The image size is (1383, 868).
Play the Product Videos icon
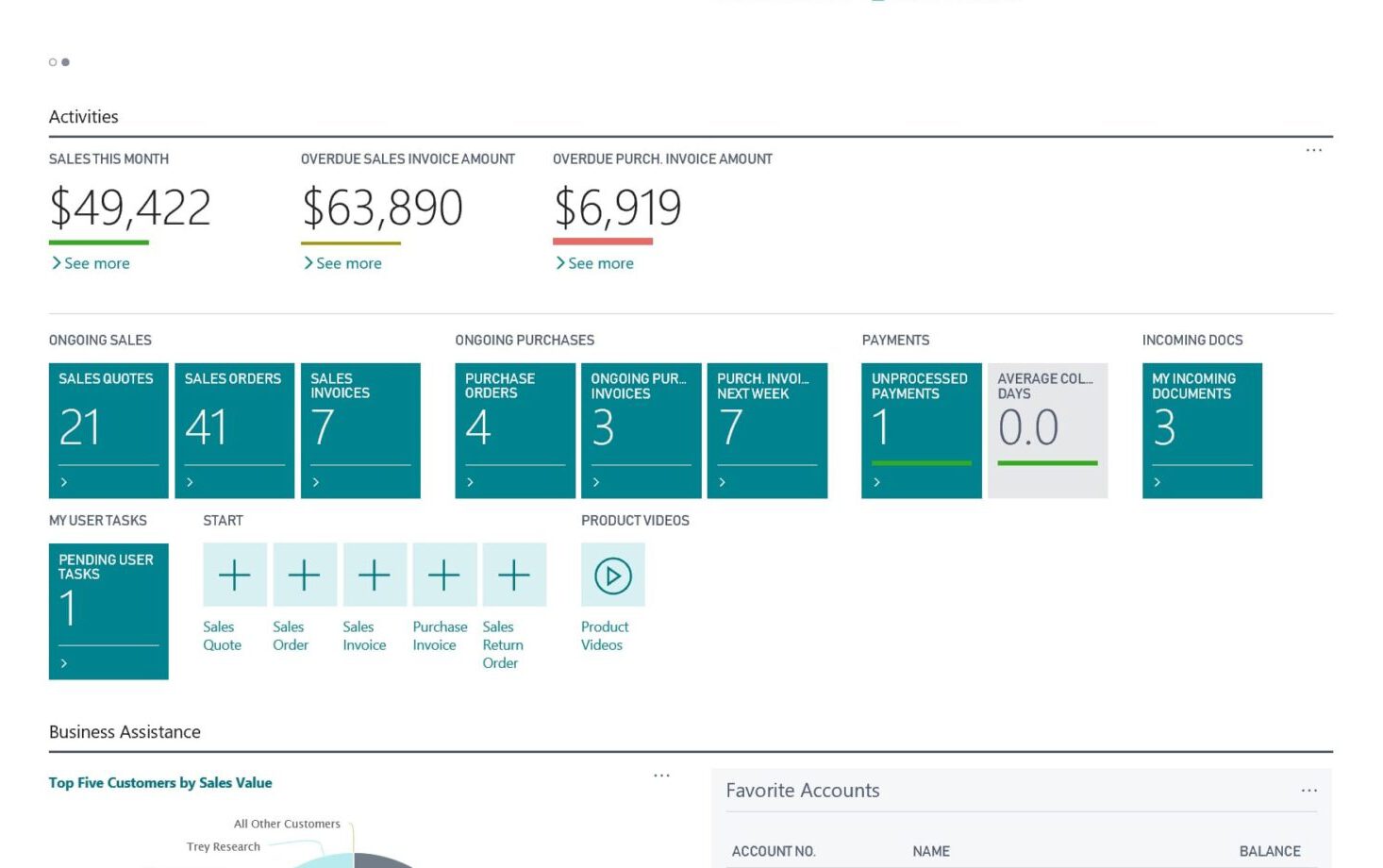click(x=613, y=575)
